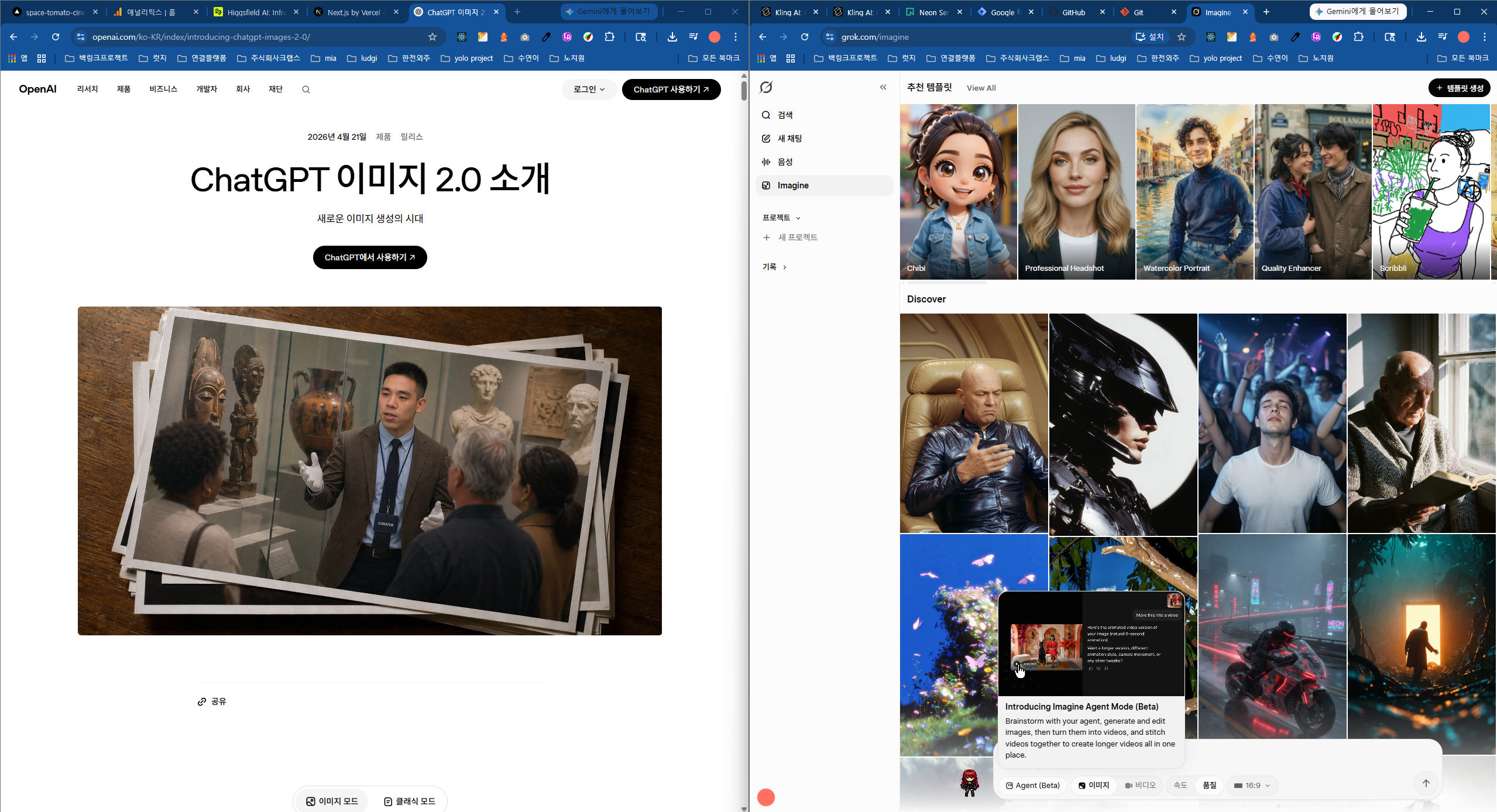Click the 릴리스 tag link under the date

tap(411, 137)
